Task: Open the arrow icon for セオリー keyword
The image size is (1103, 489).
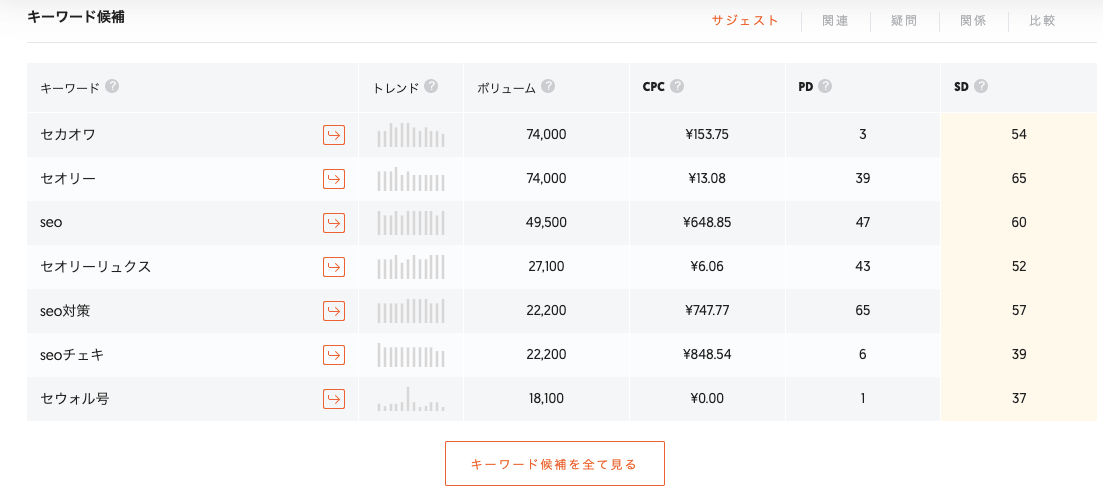Action: click(x=334, y=179)
